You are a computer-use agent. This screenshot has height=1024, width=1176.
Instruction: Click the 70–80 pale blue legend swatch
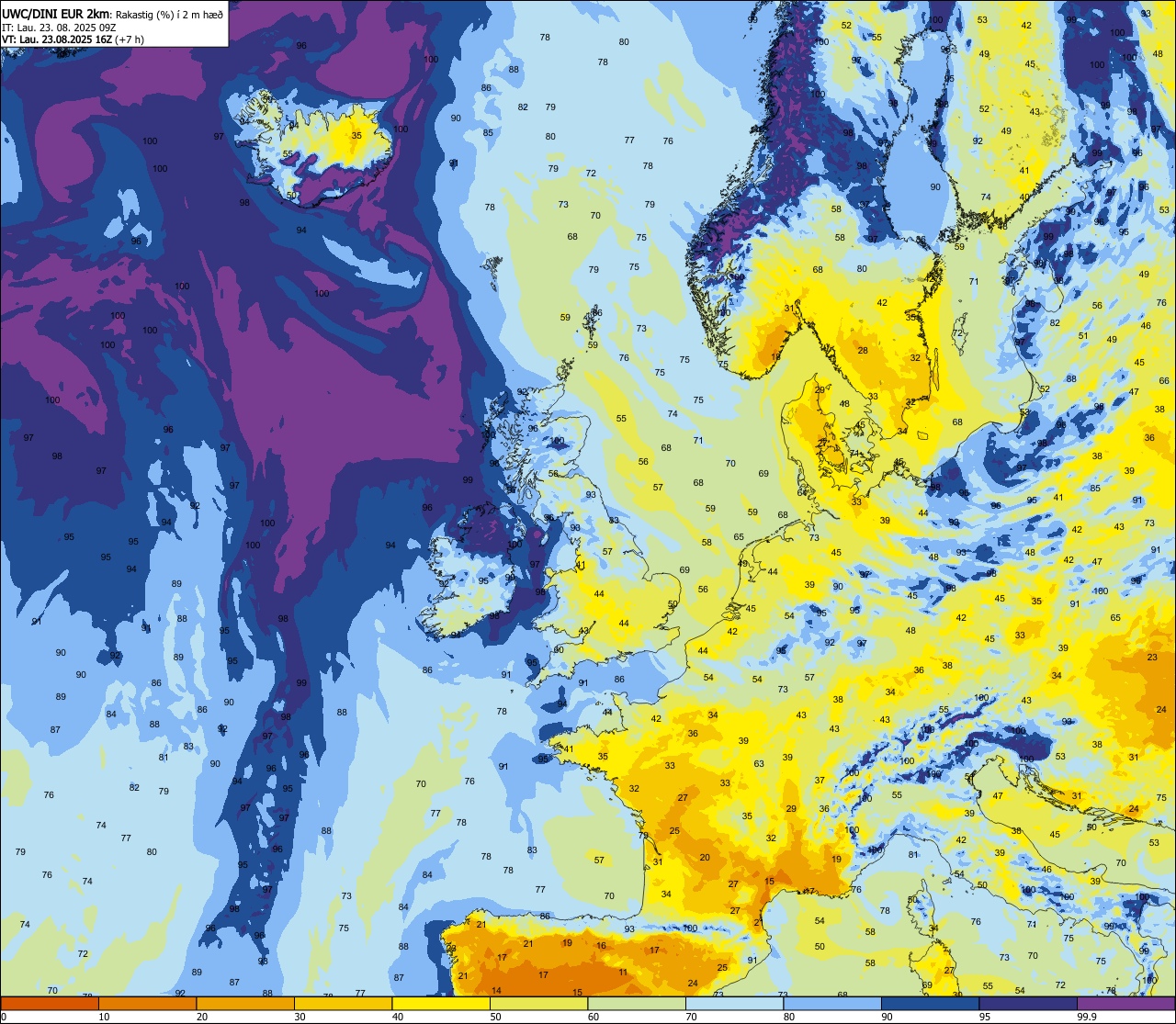click(x=734, y=1003)
